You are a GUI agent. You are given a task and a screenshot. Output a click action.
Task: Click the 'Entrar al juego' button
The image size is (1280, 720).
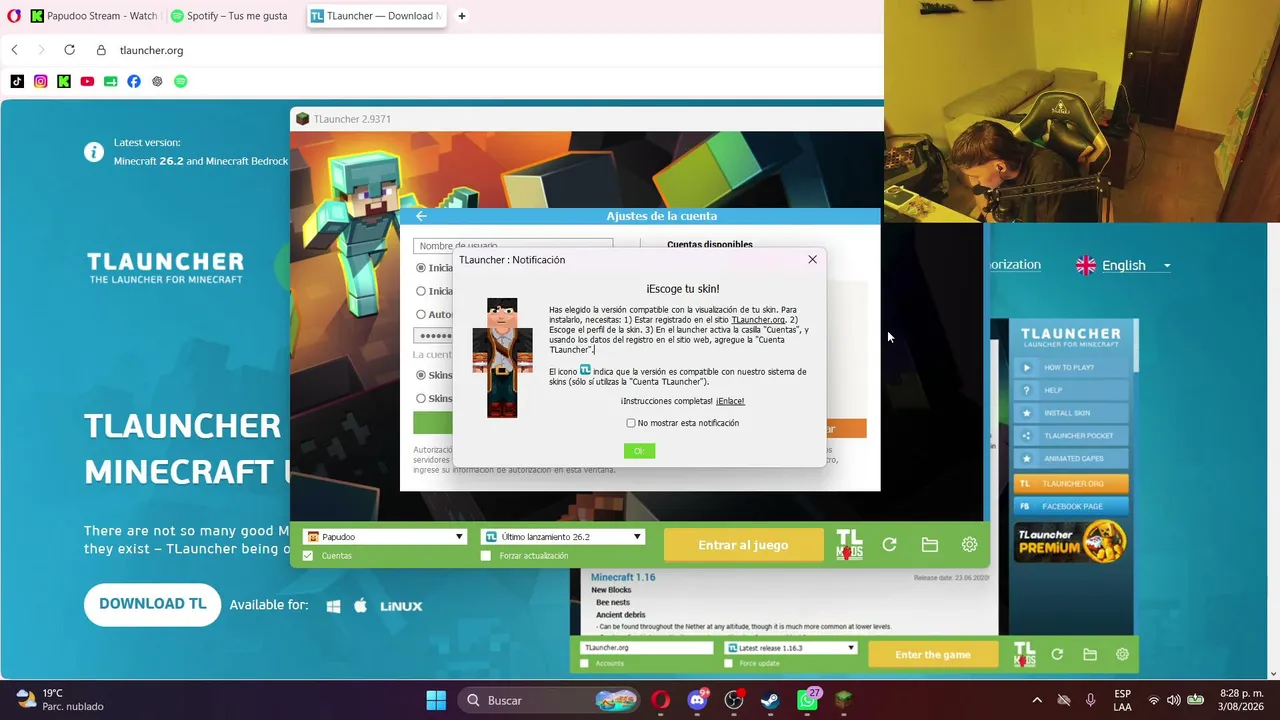point(743,545)
